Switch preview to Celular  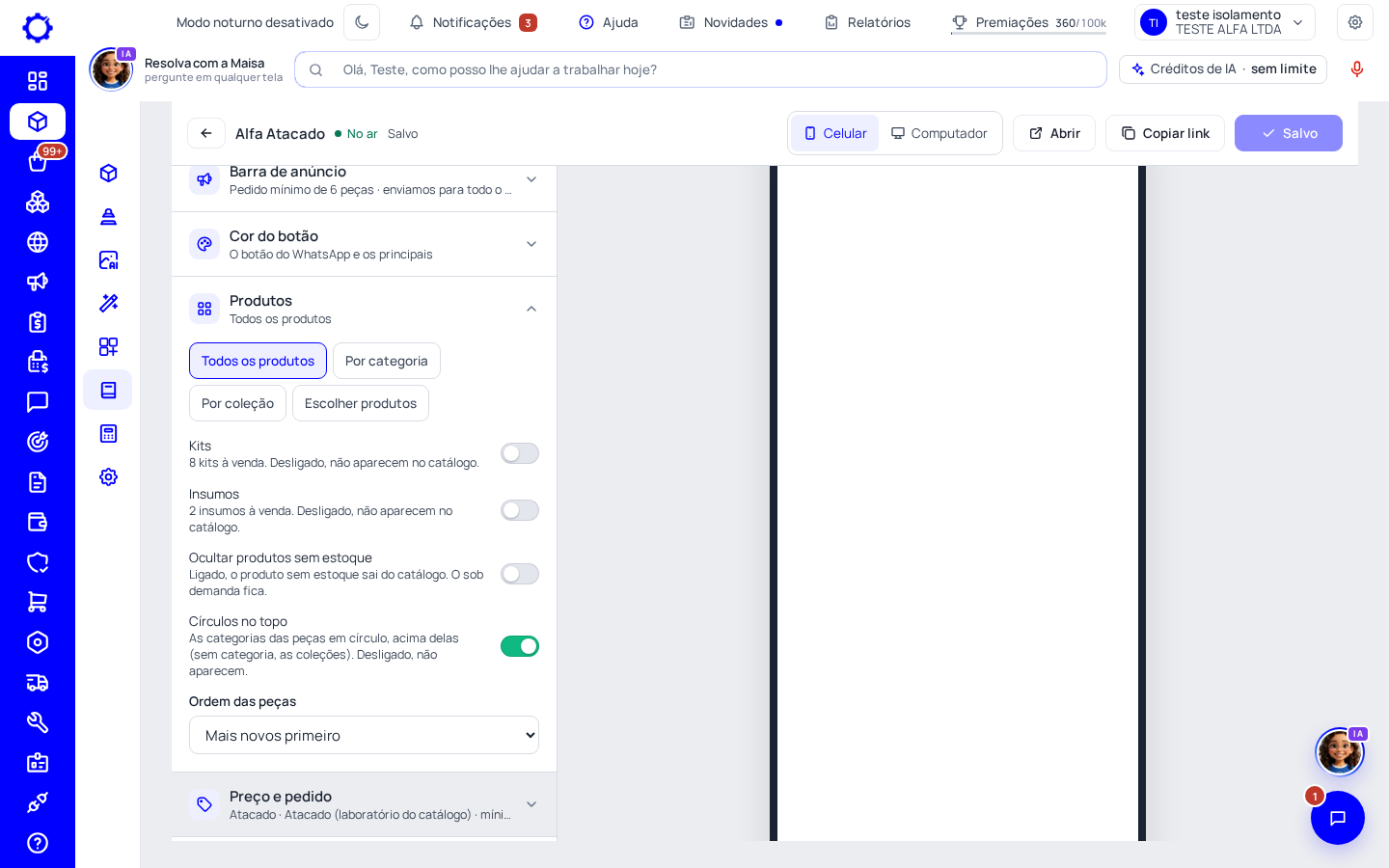(835, 133)
